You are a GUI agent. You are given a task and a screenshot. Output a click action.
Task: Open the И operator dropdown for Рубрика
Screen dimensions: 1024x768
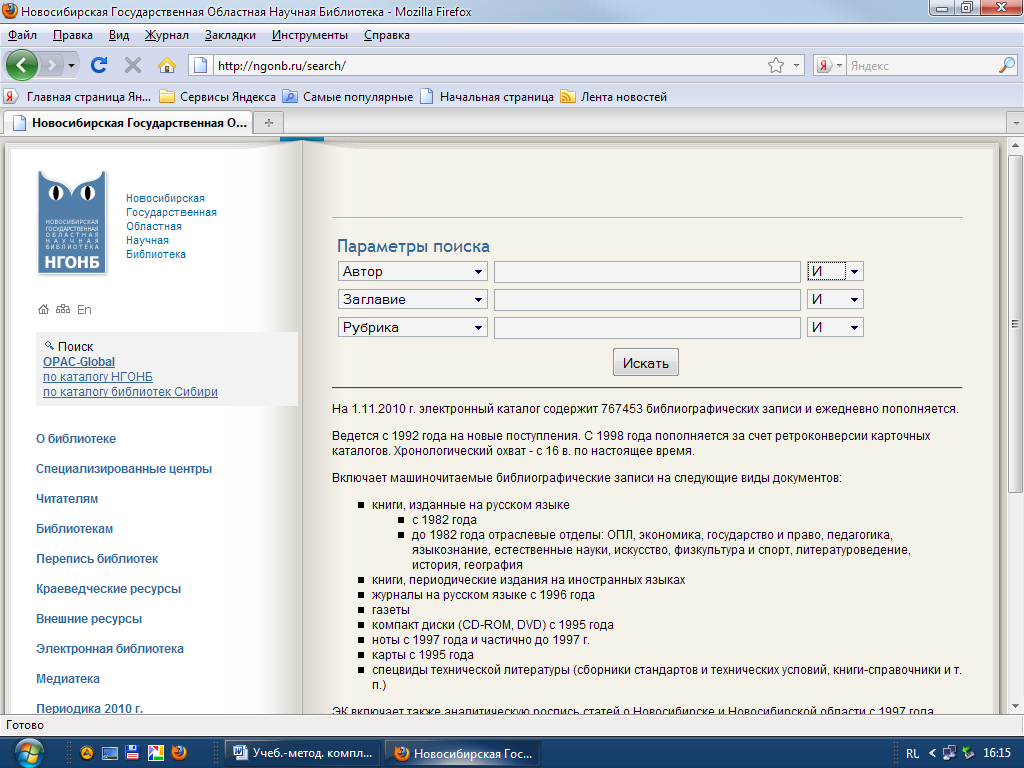click(x=835, y=328)
